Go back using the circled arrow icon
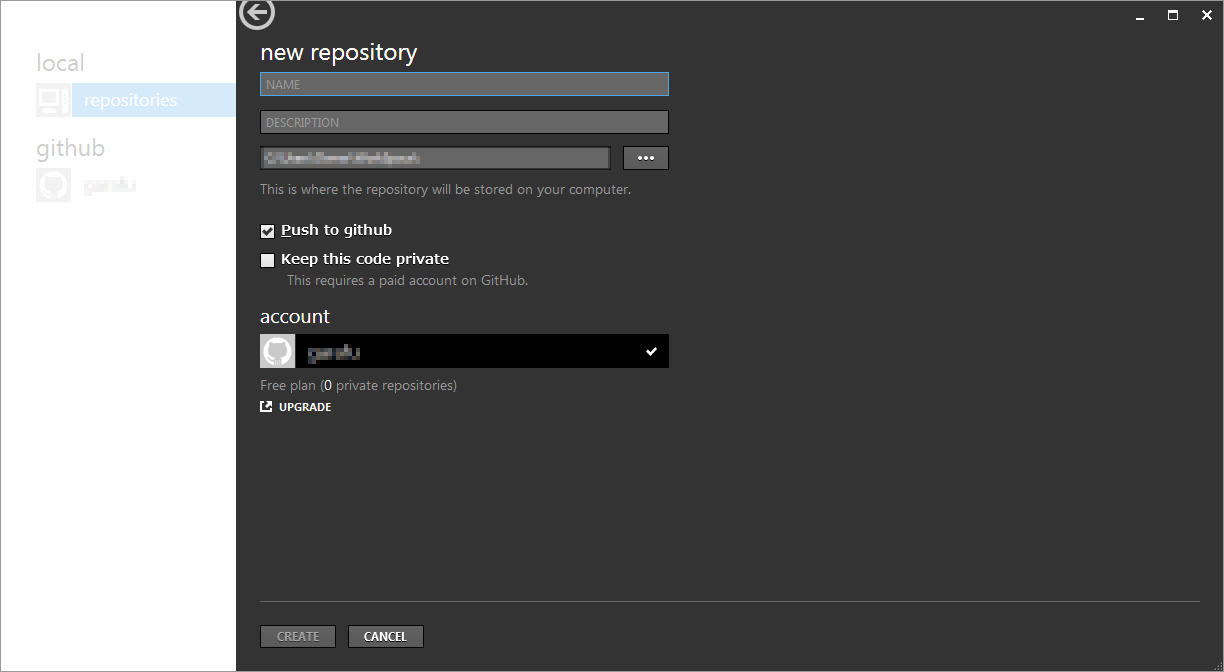Viewport: 1224px width, 672px height. coord(257,13)
